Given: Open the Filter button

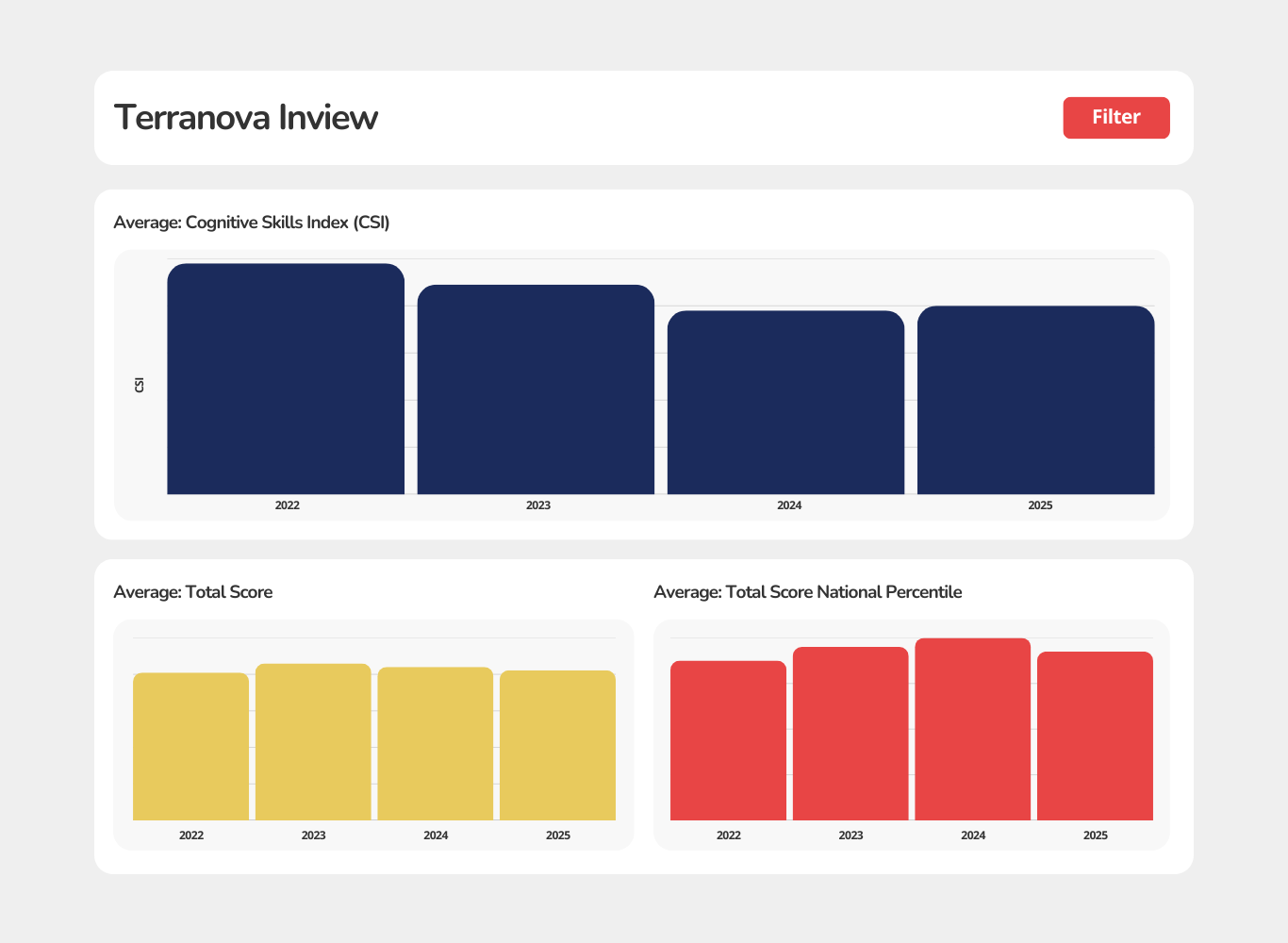Looking at the screenshot, I should pos(1116,118).
